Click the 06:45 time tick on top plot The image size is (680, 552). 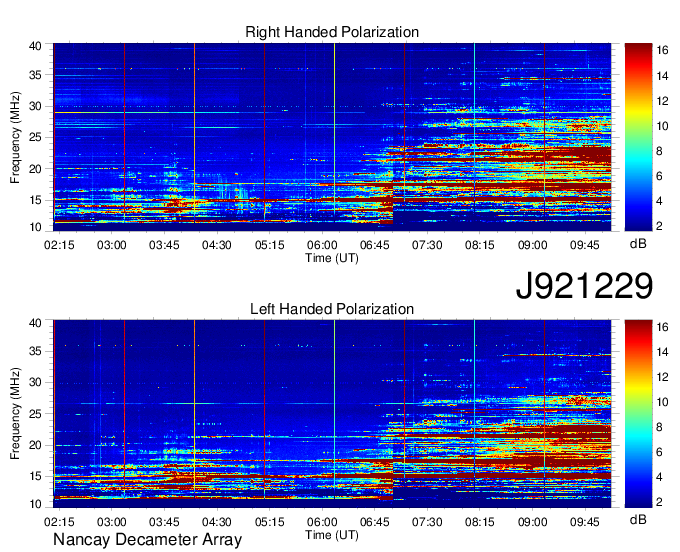pyautogui.click(x=374, y=245)
